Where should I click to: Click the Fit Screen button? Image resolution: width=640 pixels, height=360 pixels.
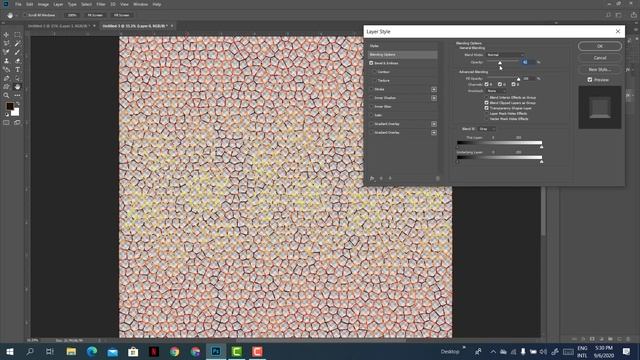coord(95,15)
